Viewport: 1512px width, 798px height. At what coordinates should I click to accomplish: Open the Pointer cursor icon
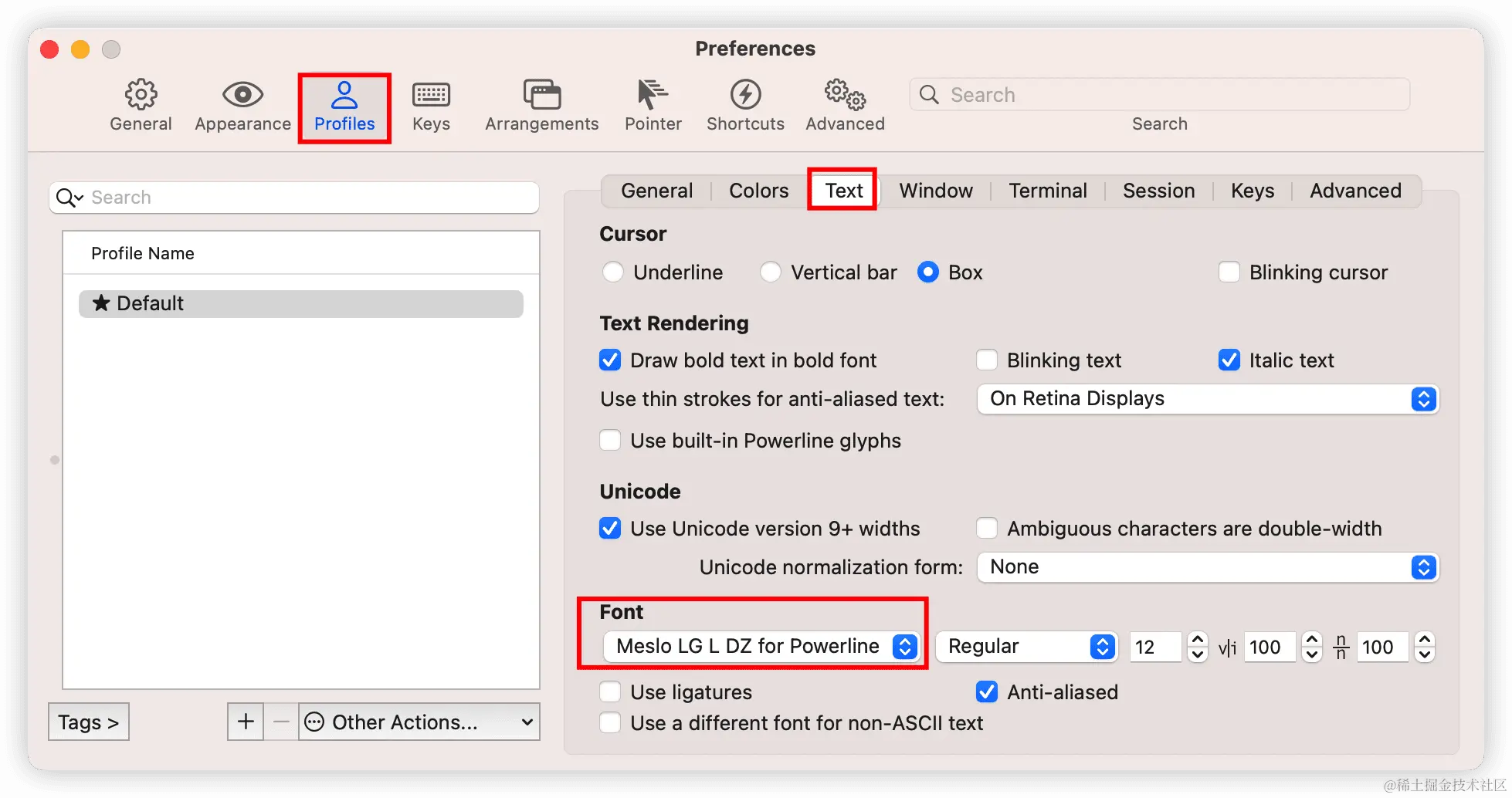coord(653,95)
